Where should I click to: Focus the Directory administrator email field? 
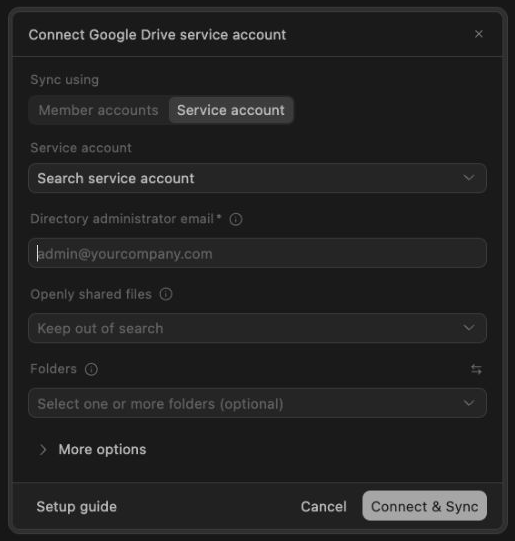[x=257, y=253]
